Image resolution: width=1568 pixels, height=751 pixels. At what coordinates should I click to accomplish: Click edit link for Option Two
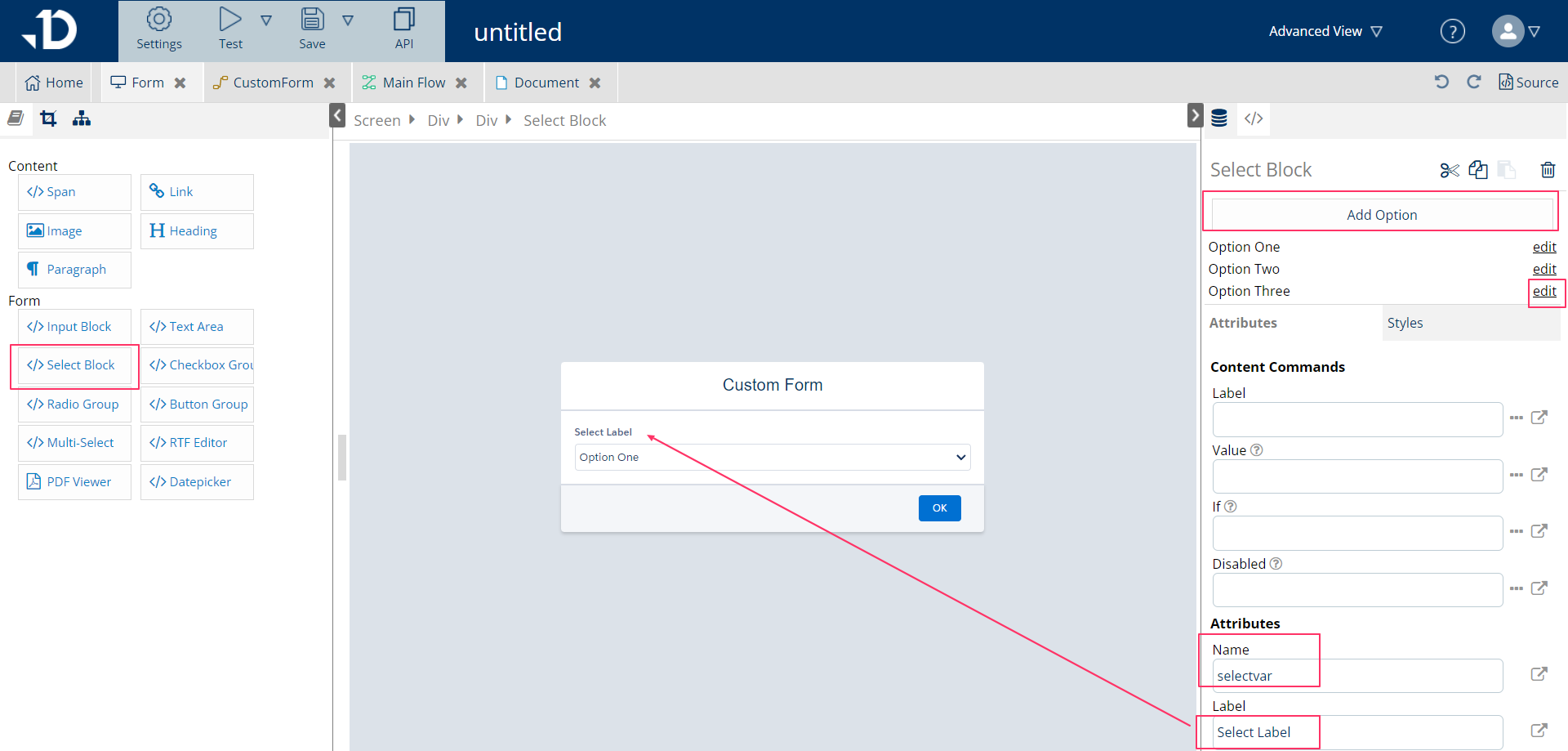(1543, 269)
